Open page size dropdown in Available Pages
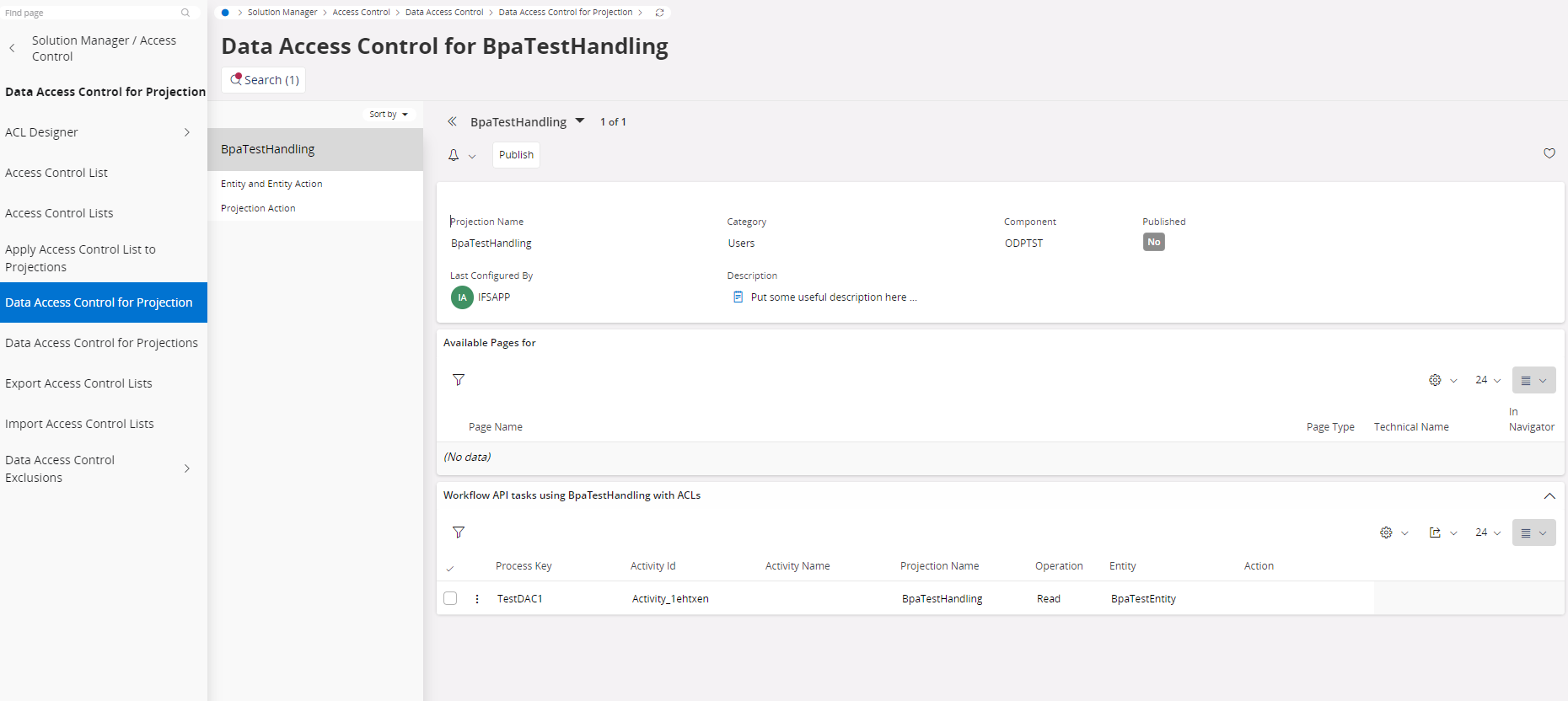 pos(1488,380)
